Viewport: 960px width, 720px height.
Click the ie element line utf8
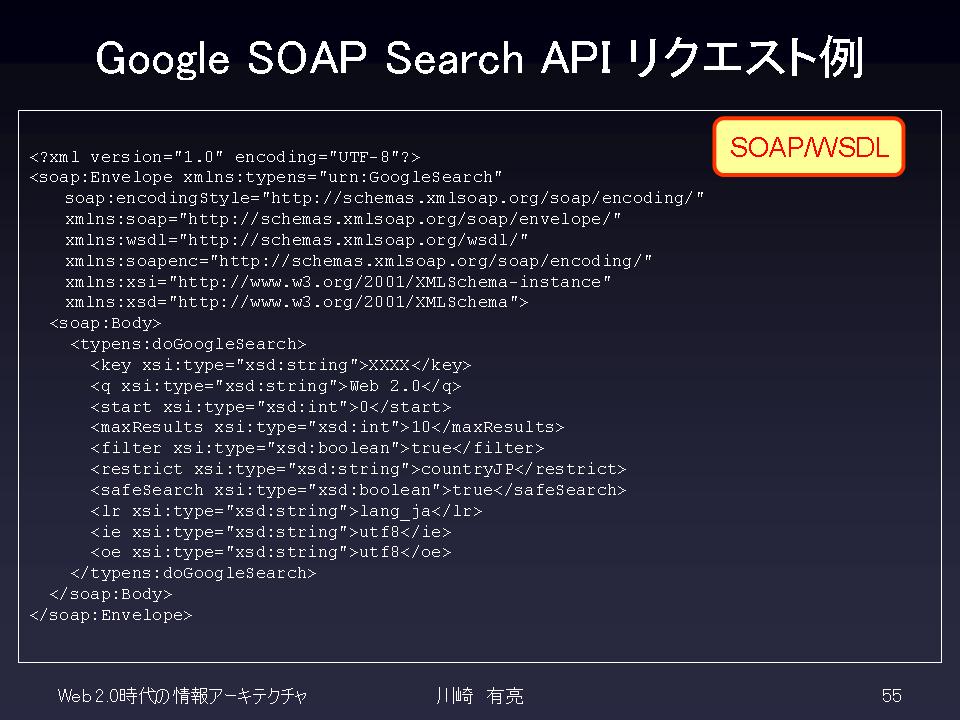pos(271,532)
